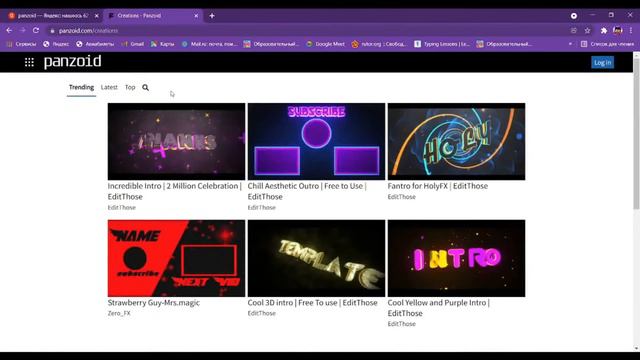This screenshot has width=640, height=360.
Task: Open a new browser tab
Action: click(x=212, y=16)
